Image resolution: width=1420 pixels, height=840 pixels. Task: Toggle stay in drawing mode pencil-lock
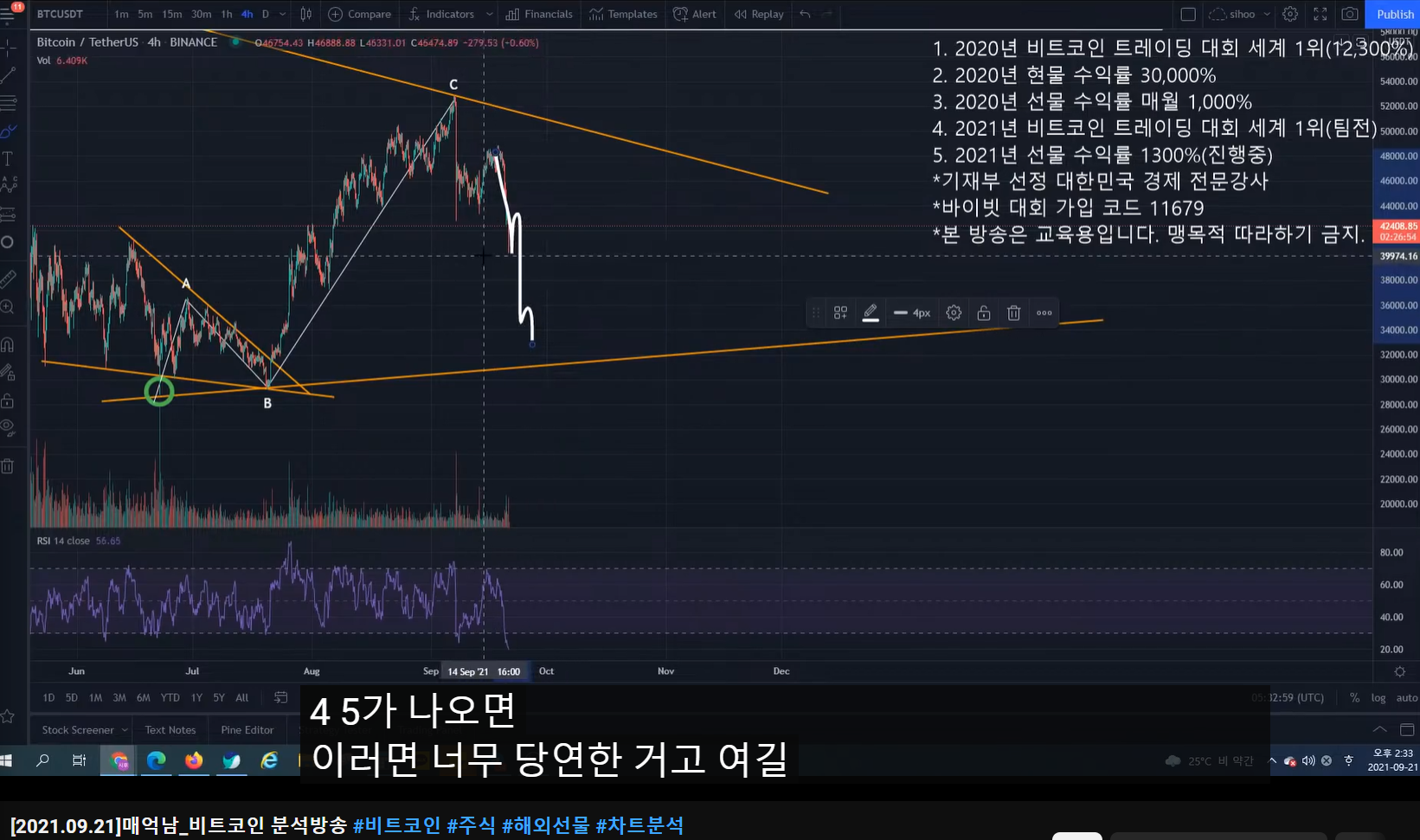tap(8, 373)
